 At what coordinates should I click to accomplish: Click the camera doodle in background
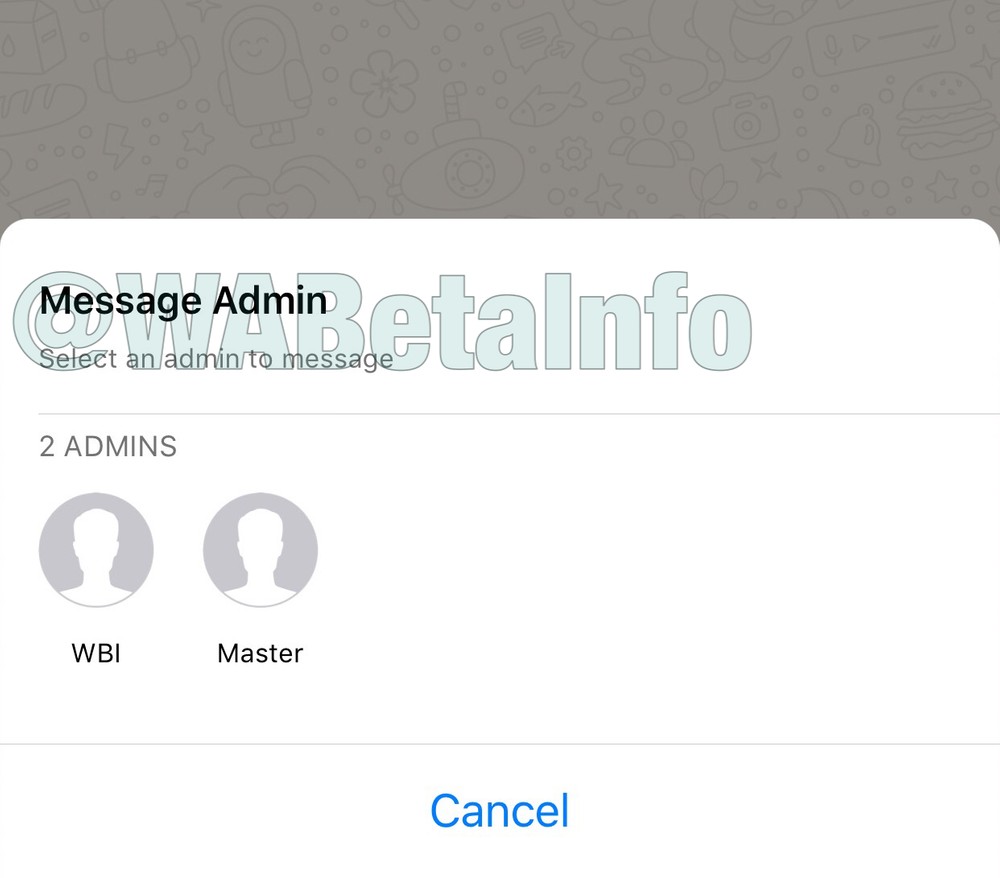click(746, 121)
